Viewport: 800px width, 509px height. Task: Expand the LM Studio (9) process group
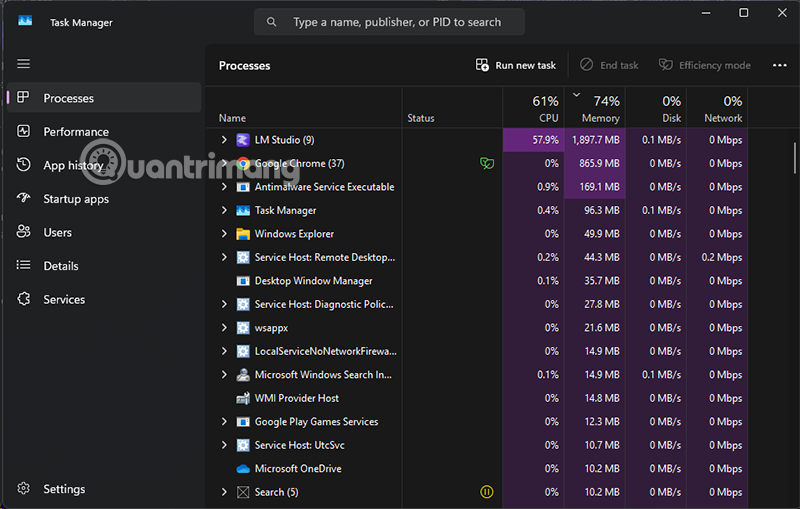point(224,140)
